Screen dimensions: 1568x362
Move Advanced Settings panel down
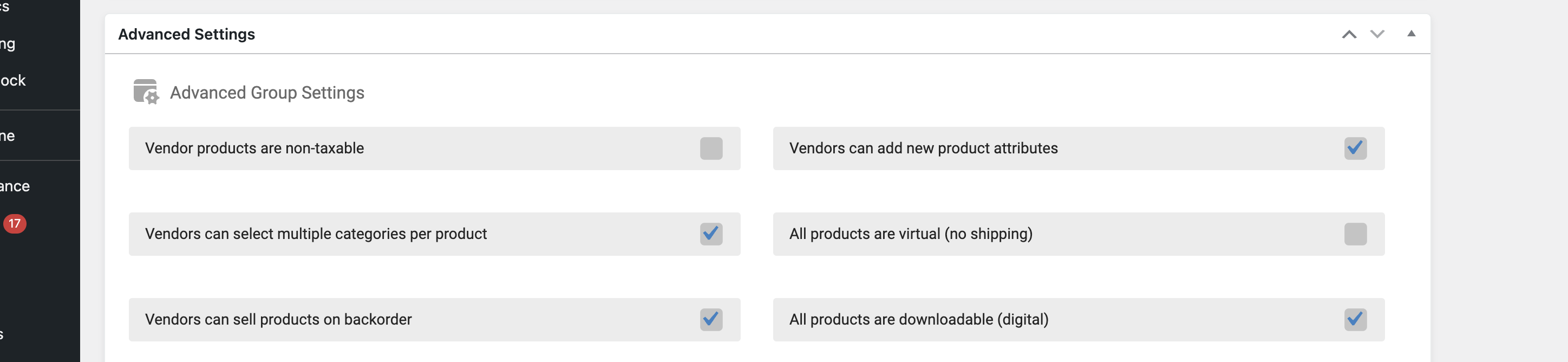1377,34
